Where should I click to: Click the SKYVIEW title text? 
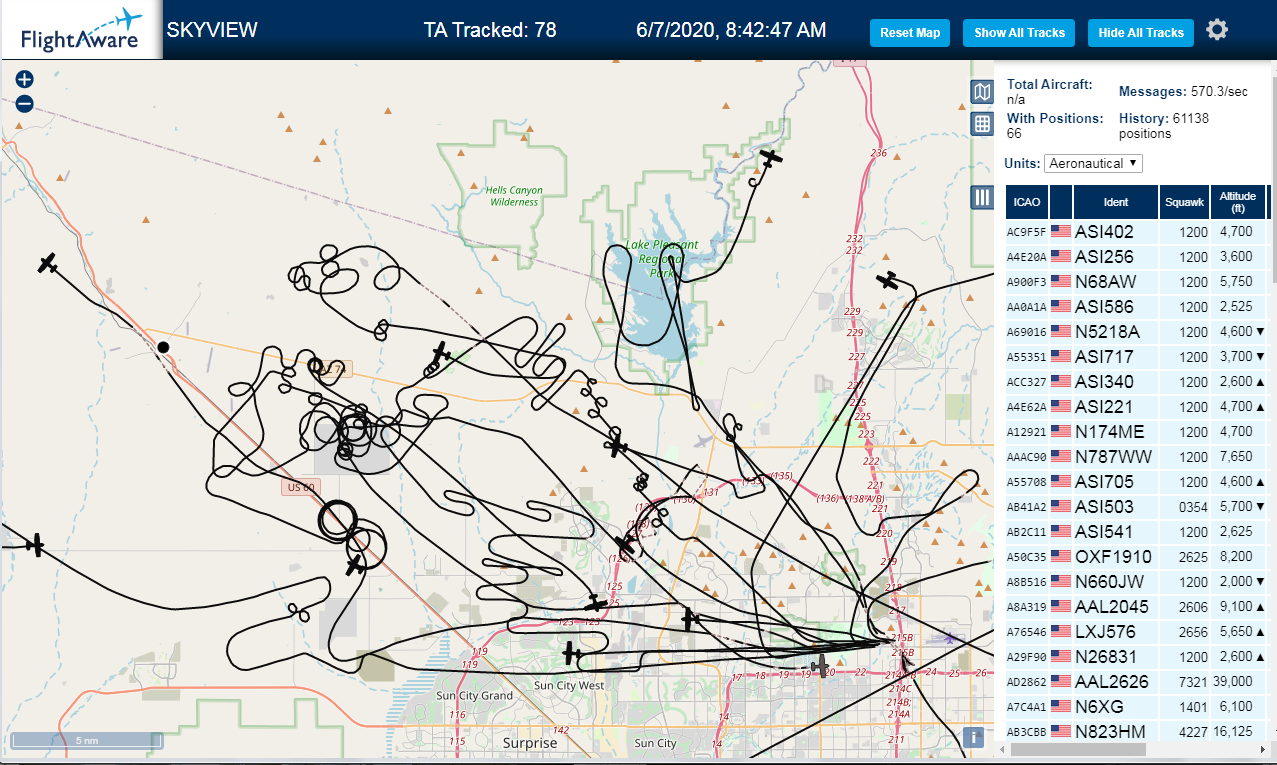(x=212, y=30)
